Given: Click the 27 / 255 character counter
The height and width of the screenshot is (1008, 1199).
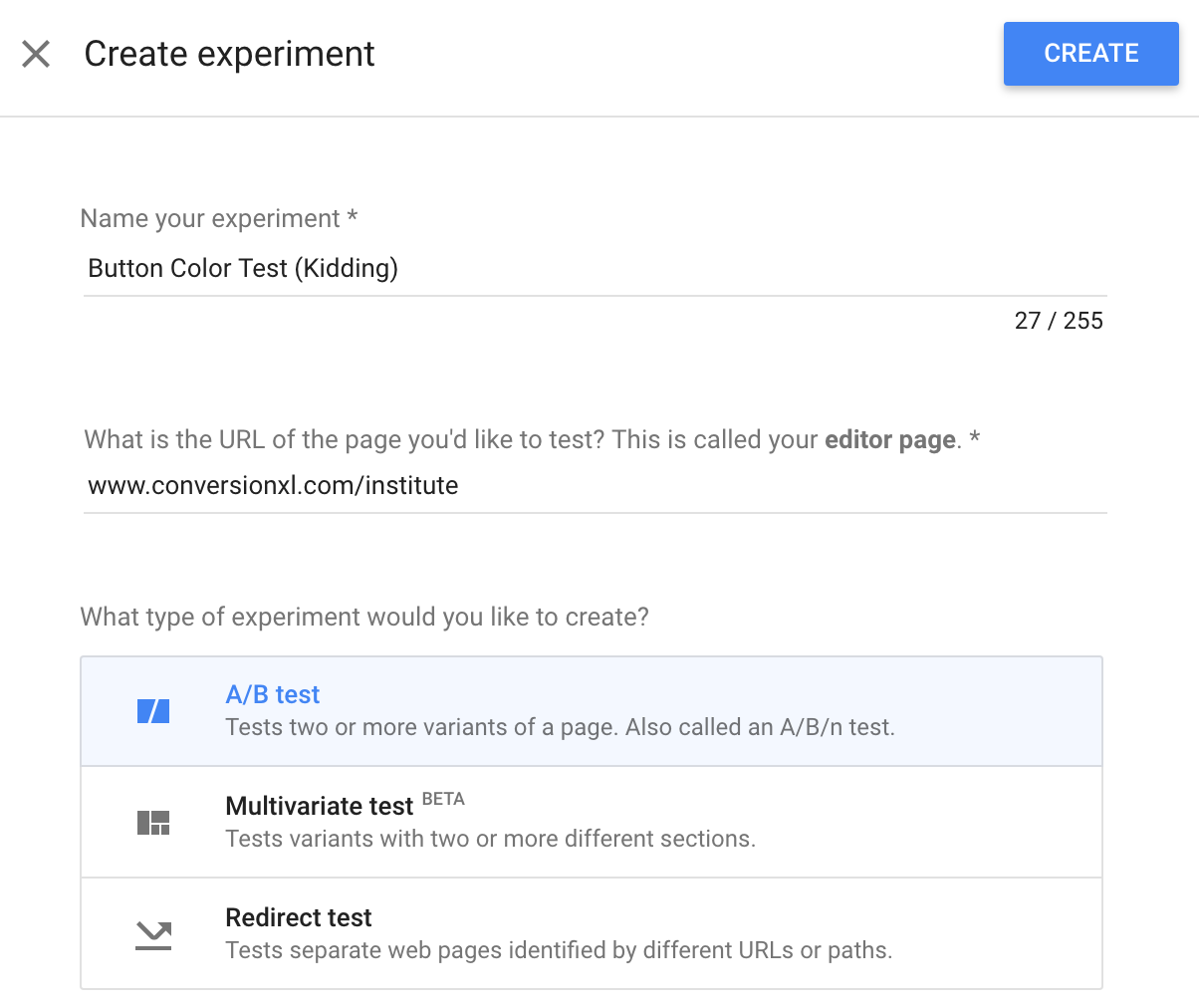Looking at the screenshot, I should pos(1059,321).
